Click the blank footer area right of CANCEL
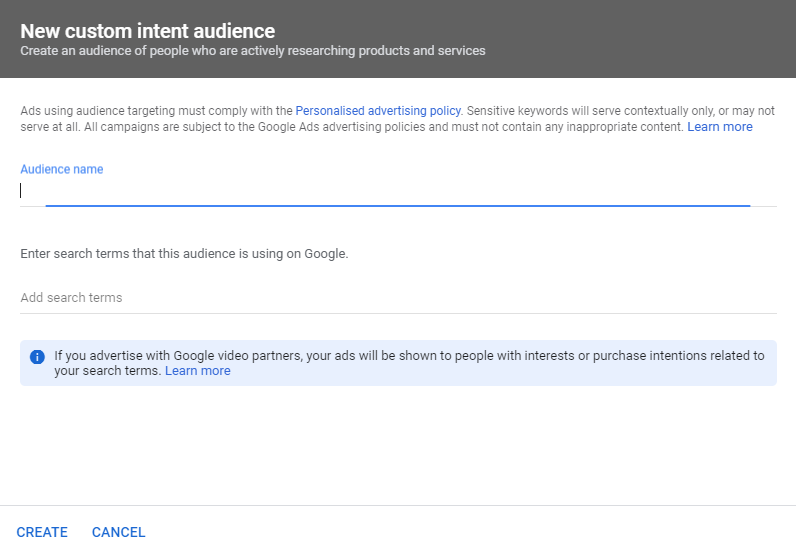The image size is (796, 552). 470,532
